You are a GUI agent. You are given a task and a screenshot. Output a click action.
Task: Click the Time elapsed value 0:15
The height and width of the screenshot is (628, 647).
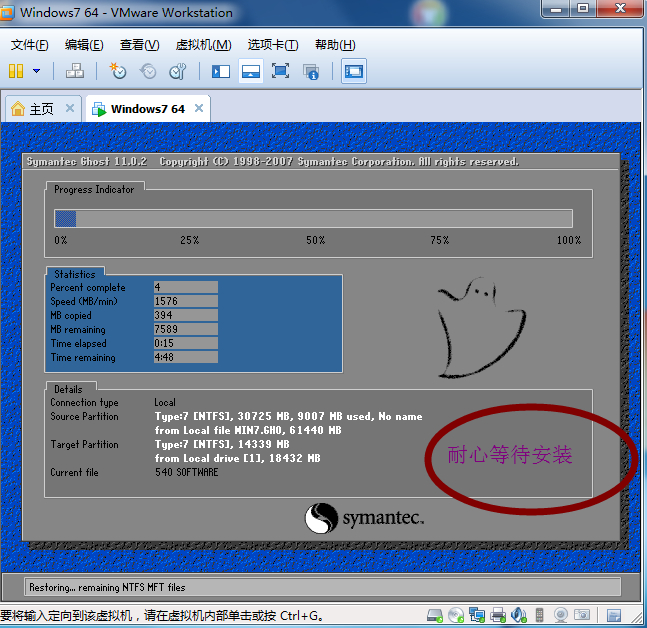click(x=186, y=343)
